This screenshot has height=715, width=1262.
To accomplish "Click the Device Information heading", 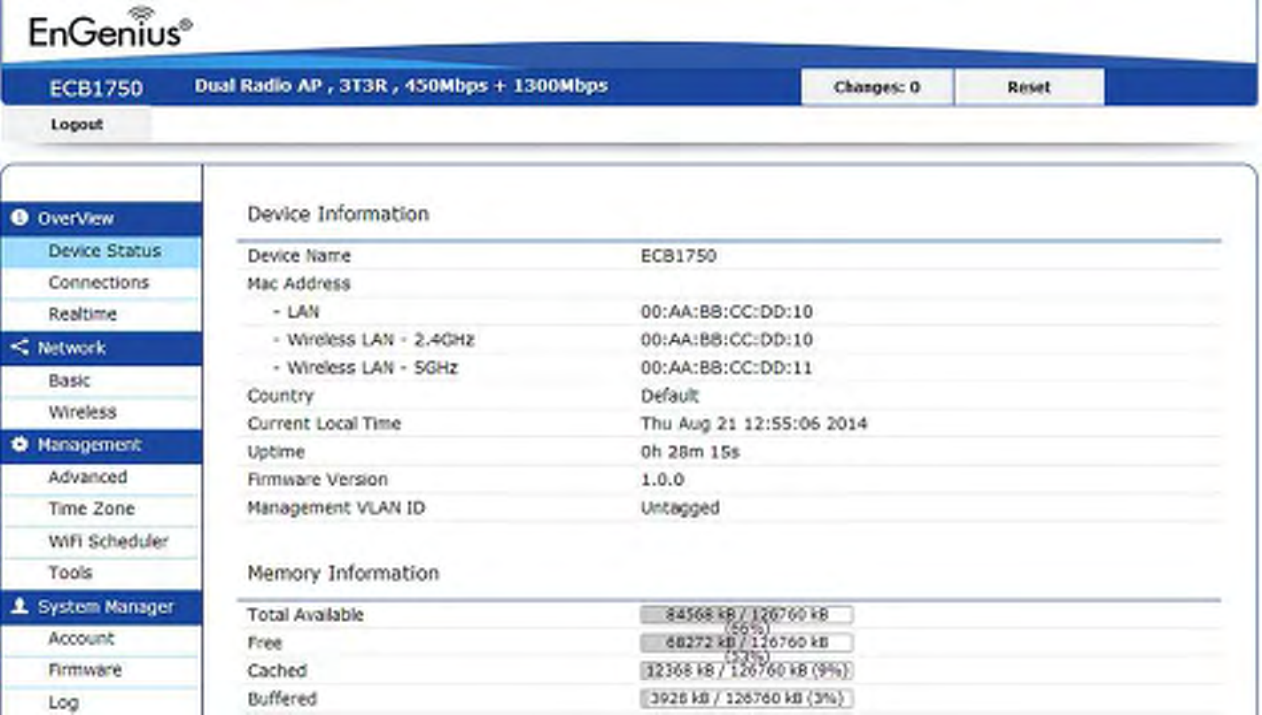I will pyautogui.click(x=338, y=214).
